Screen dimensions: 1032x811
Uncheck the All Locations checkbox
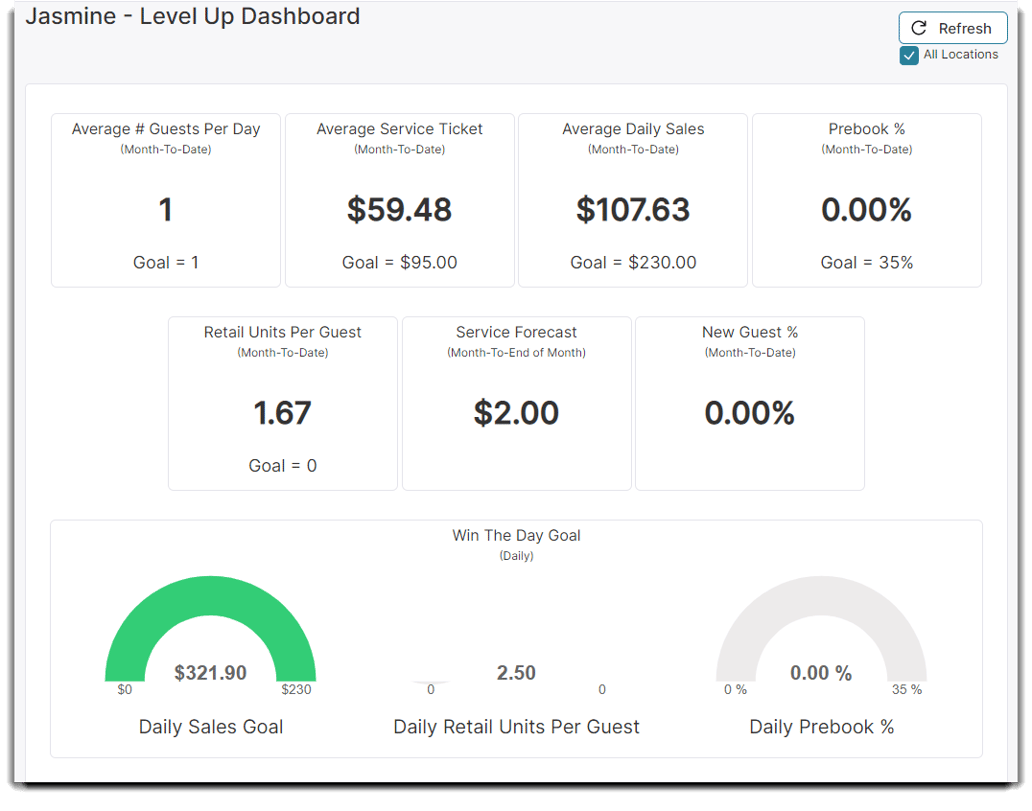908,55
